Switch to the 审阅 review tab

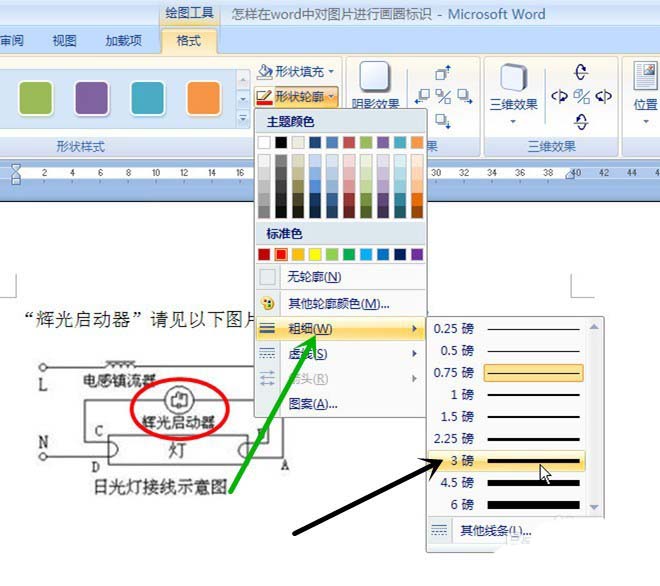tap(12, 40)
